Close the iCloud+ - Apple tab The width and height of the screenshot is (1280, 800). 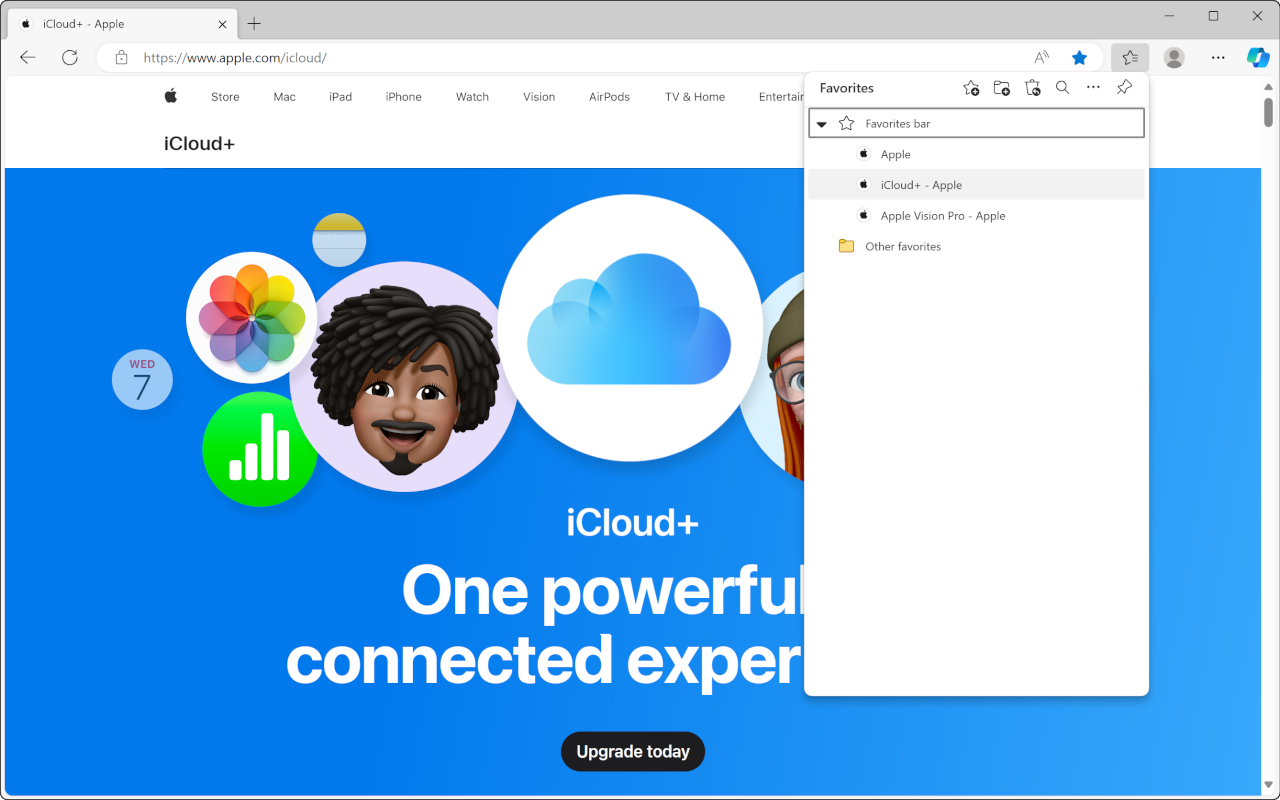(222, 23)
